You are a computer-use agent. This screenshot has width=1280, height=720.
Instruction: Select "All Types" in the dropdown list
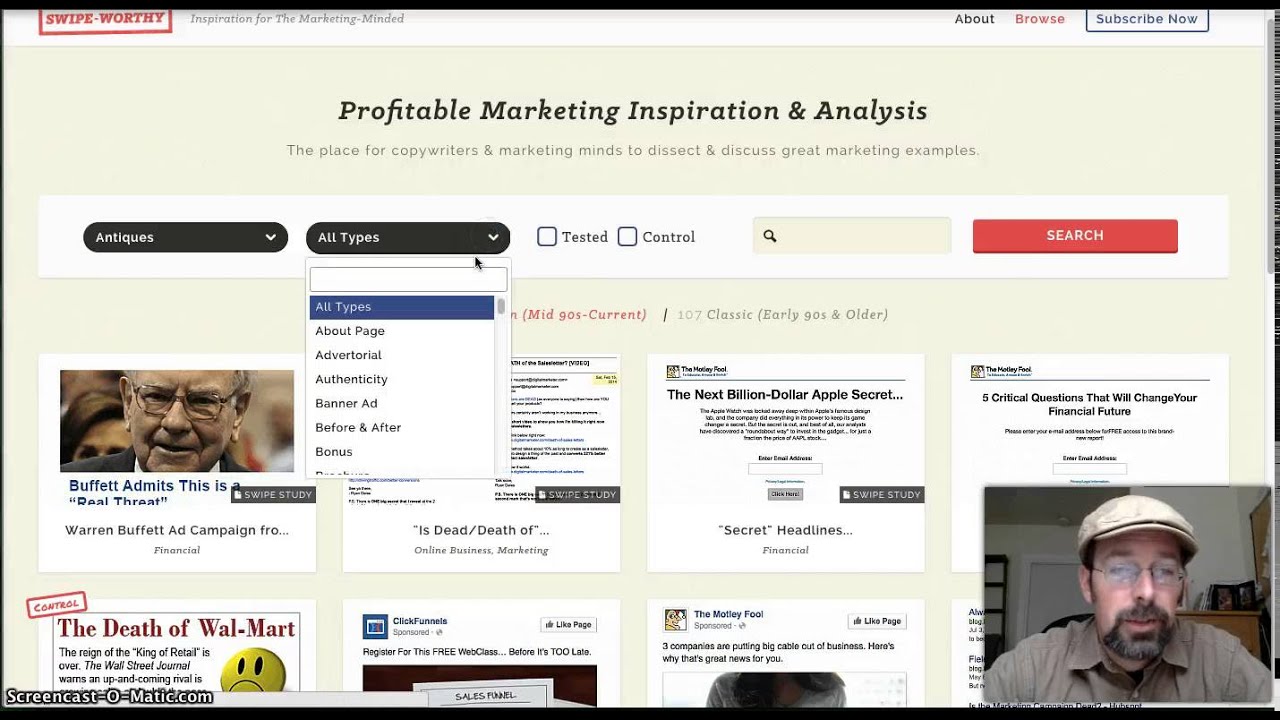401,307
